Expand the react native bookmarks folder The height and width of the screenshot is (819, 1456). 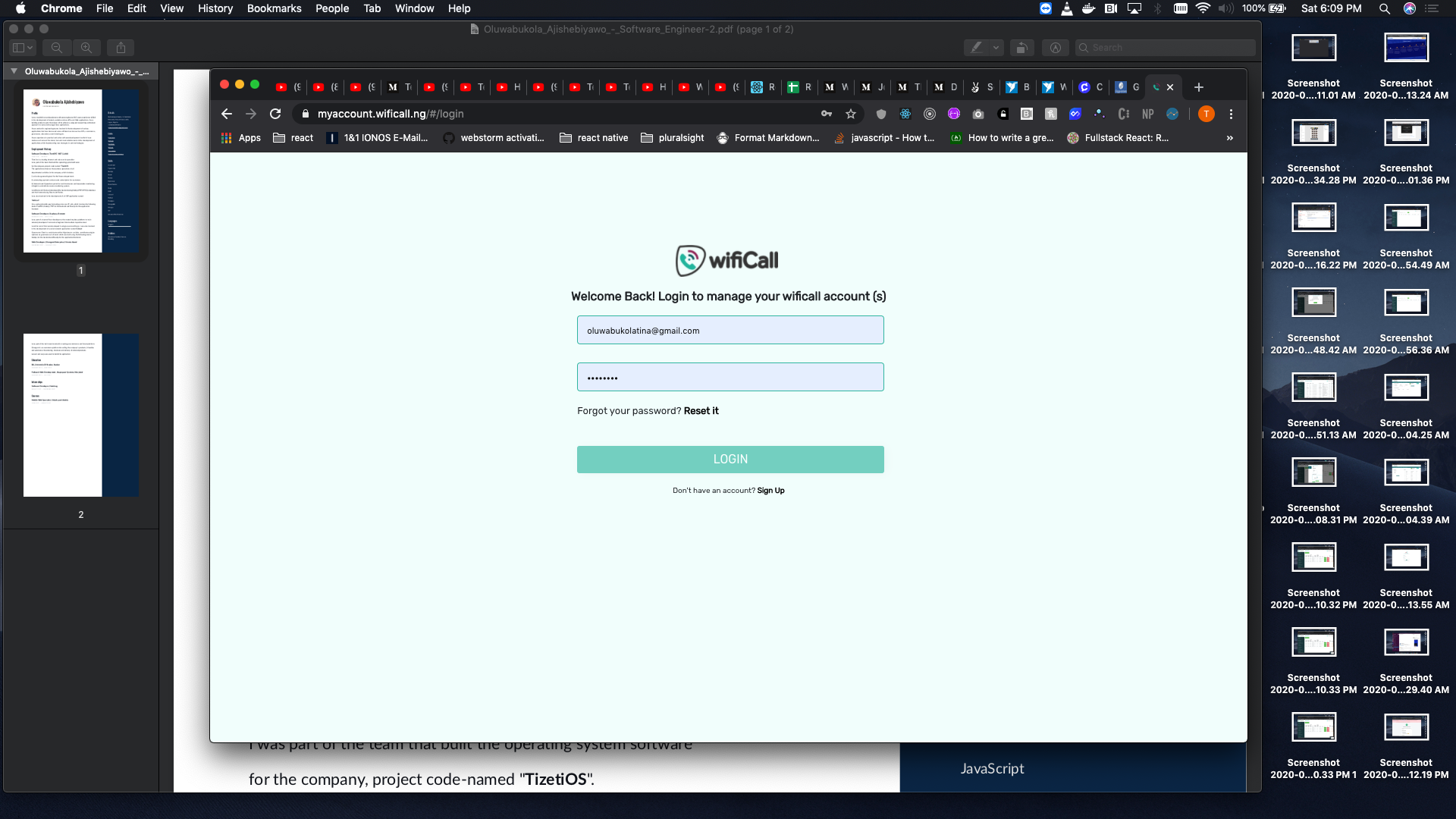tap(594, 138)
